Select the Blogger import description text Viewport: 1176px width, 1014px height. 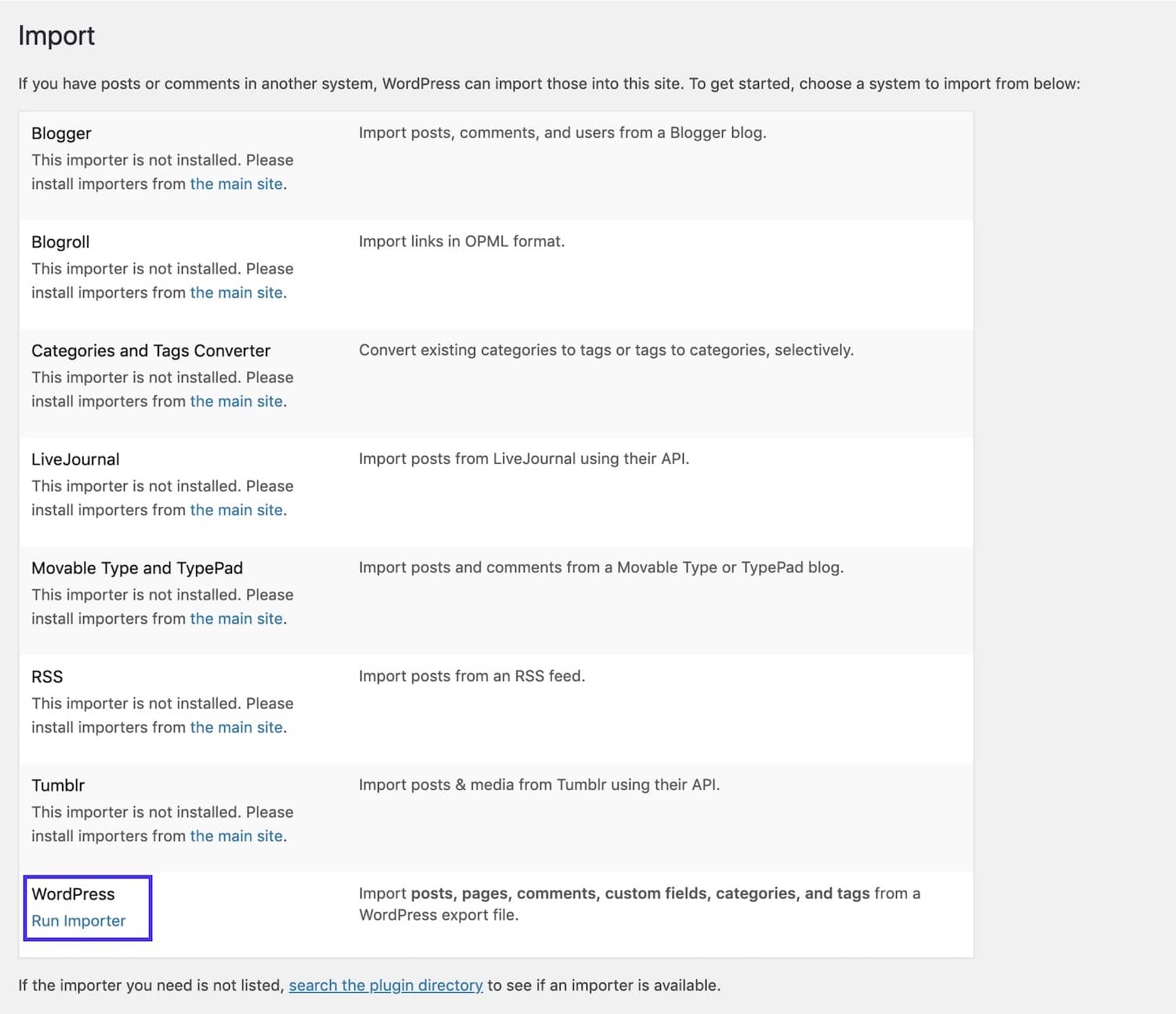click(563, 132)
